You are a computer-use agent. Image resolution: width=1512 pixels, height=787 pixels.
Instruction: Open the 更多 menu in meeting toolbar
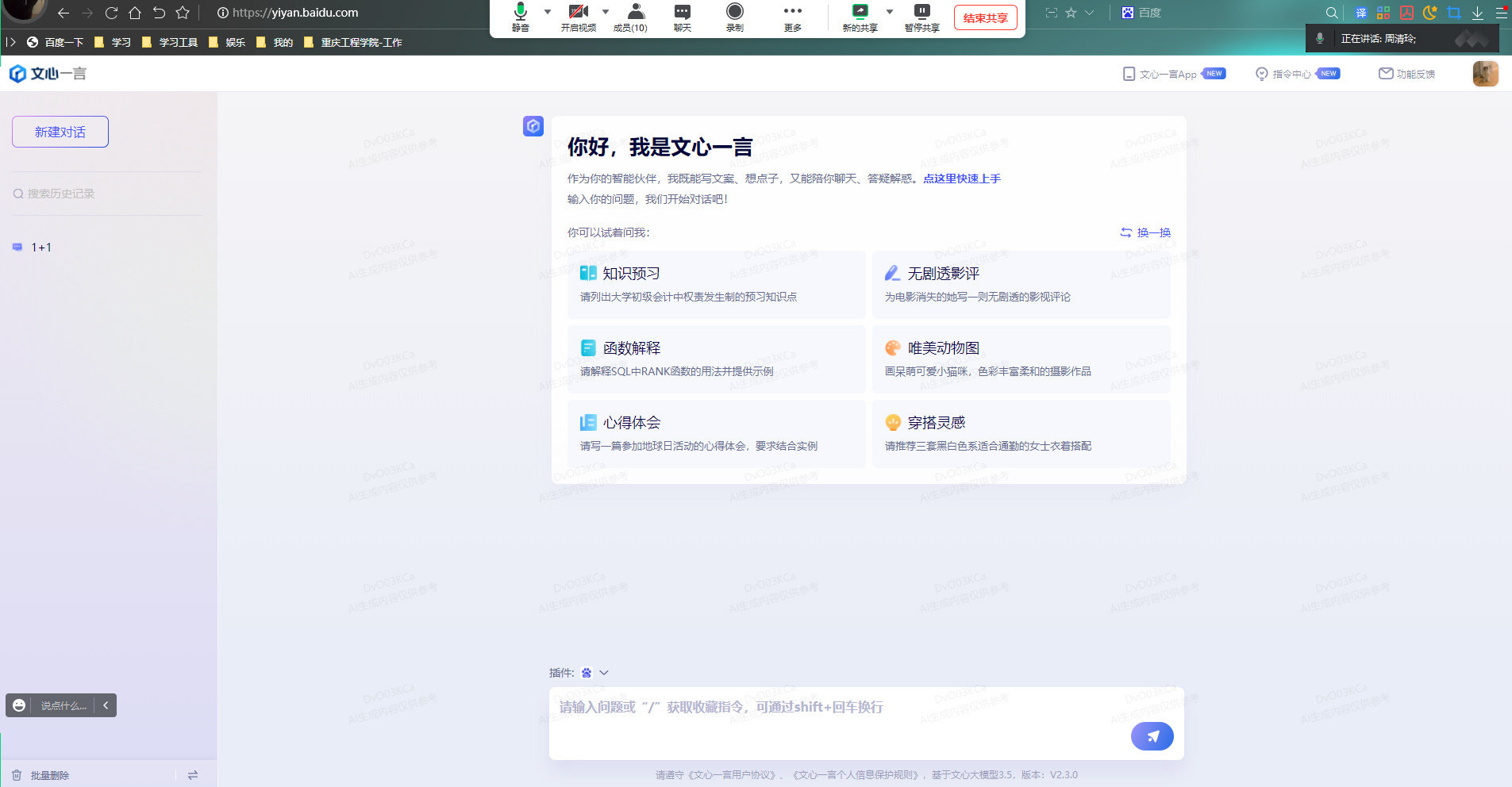(x=792, y=12)
